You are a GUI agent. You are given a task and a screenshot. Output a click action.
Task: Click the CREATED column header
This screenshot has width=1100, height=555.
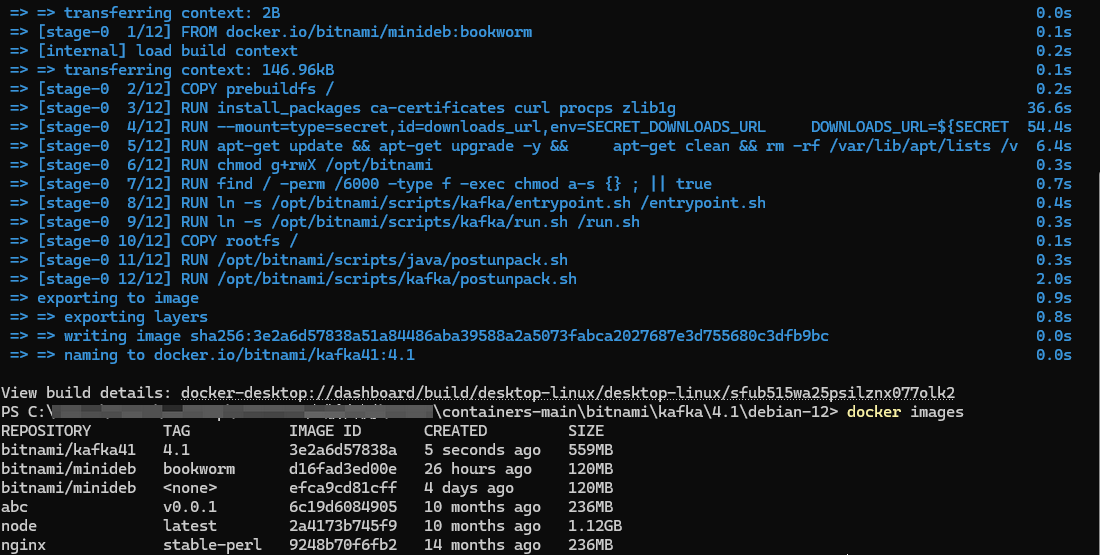coord(455,431)
